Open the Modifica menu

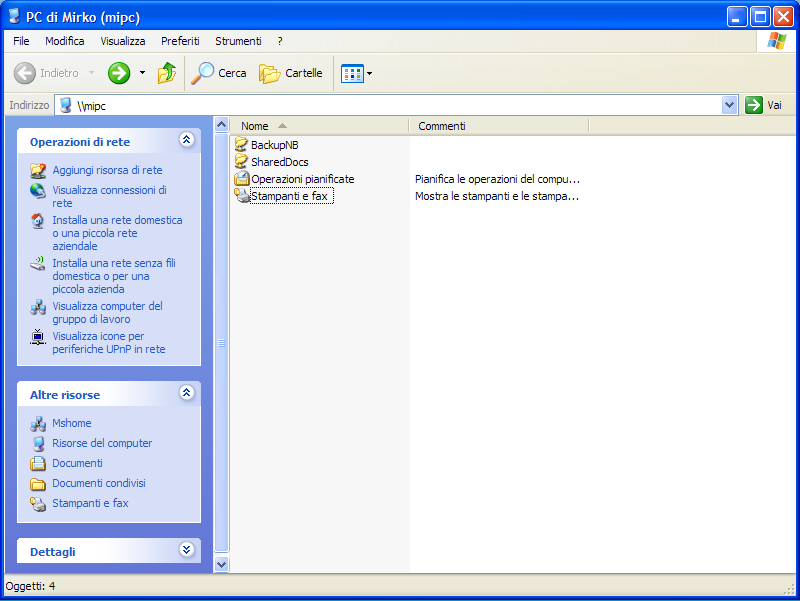coord(64,41)
